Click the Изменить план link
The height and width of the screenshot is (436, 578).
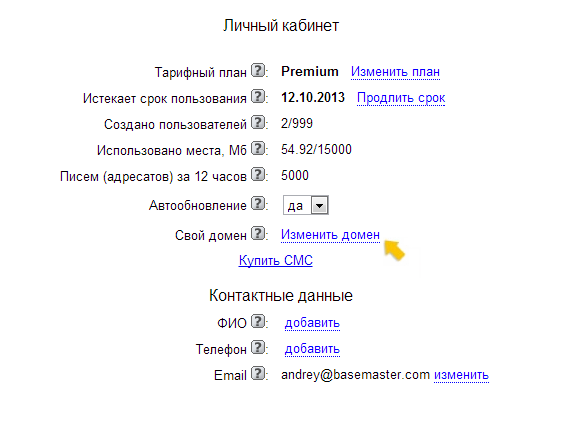coord(395,71)
